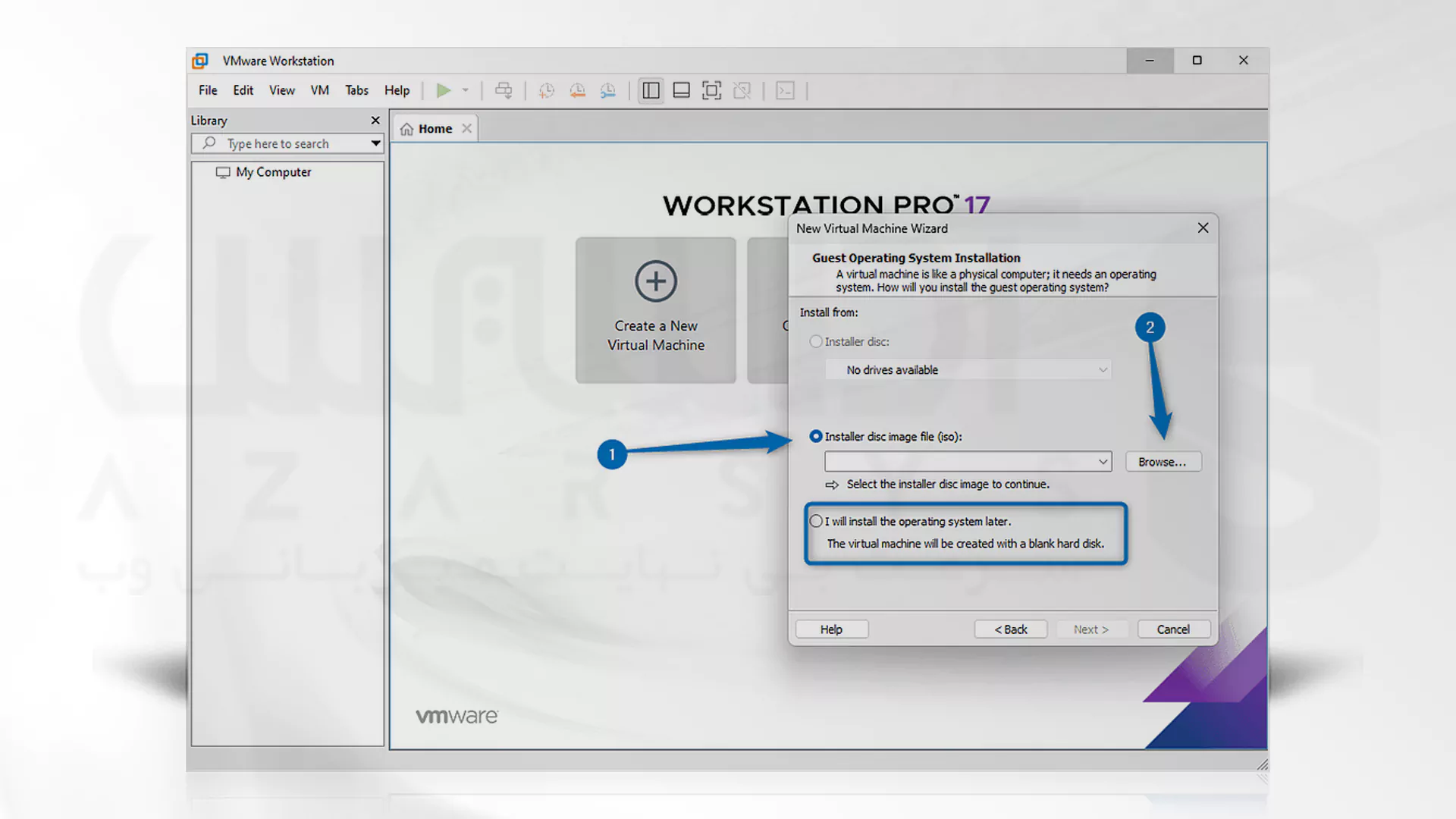Select I will install the operating system later

[816, 522]
